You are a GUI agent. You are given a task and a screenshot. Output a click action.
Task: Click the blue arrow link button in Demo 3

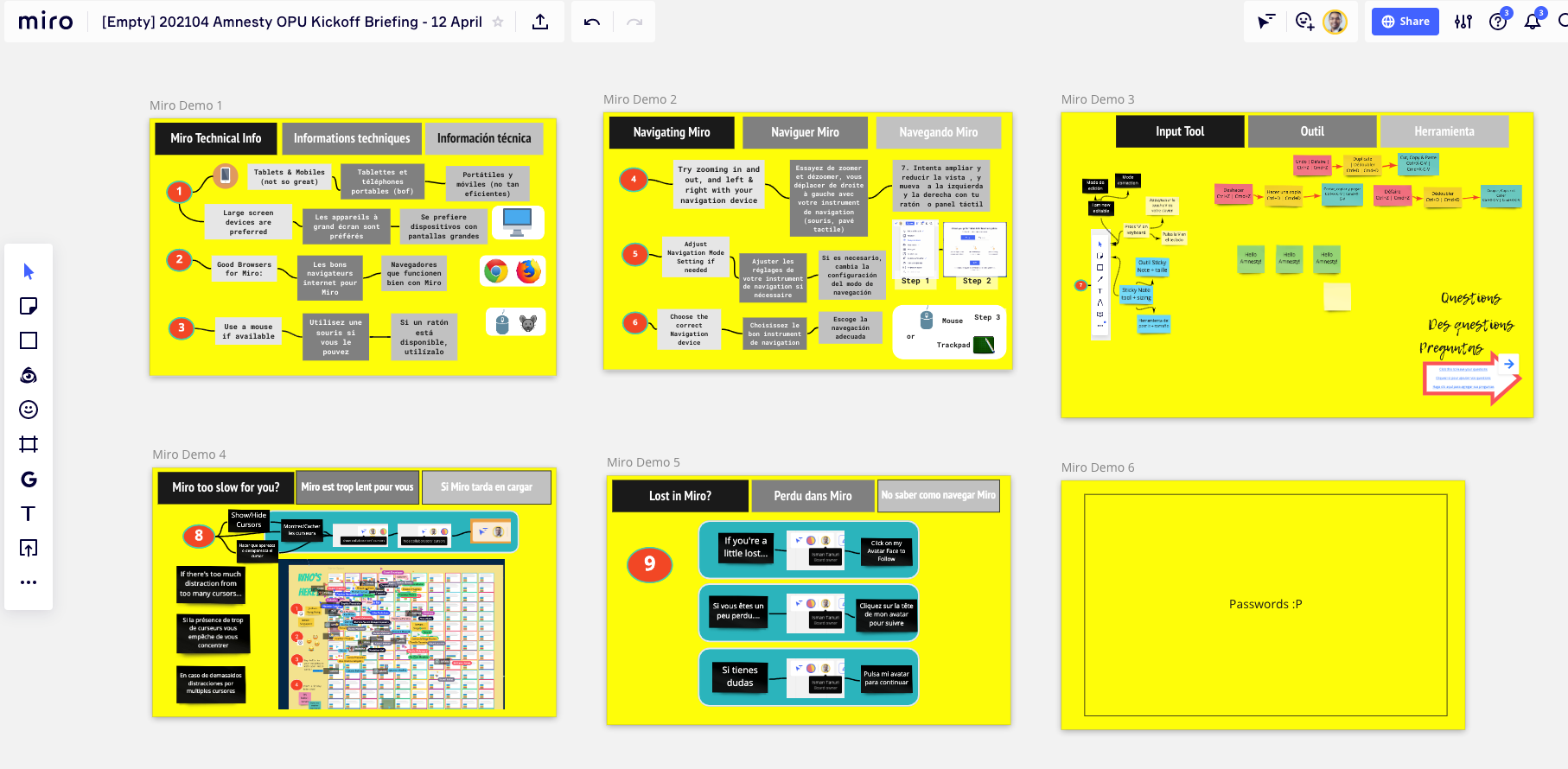click(x=1508, y=364)
